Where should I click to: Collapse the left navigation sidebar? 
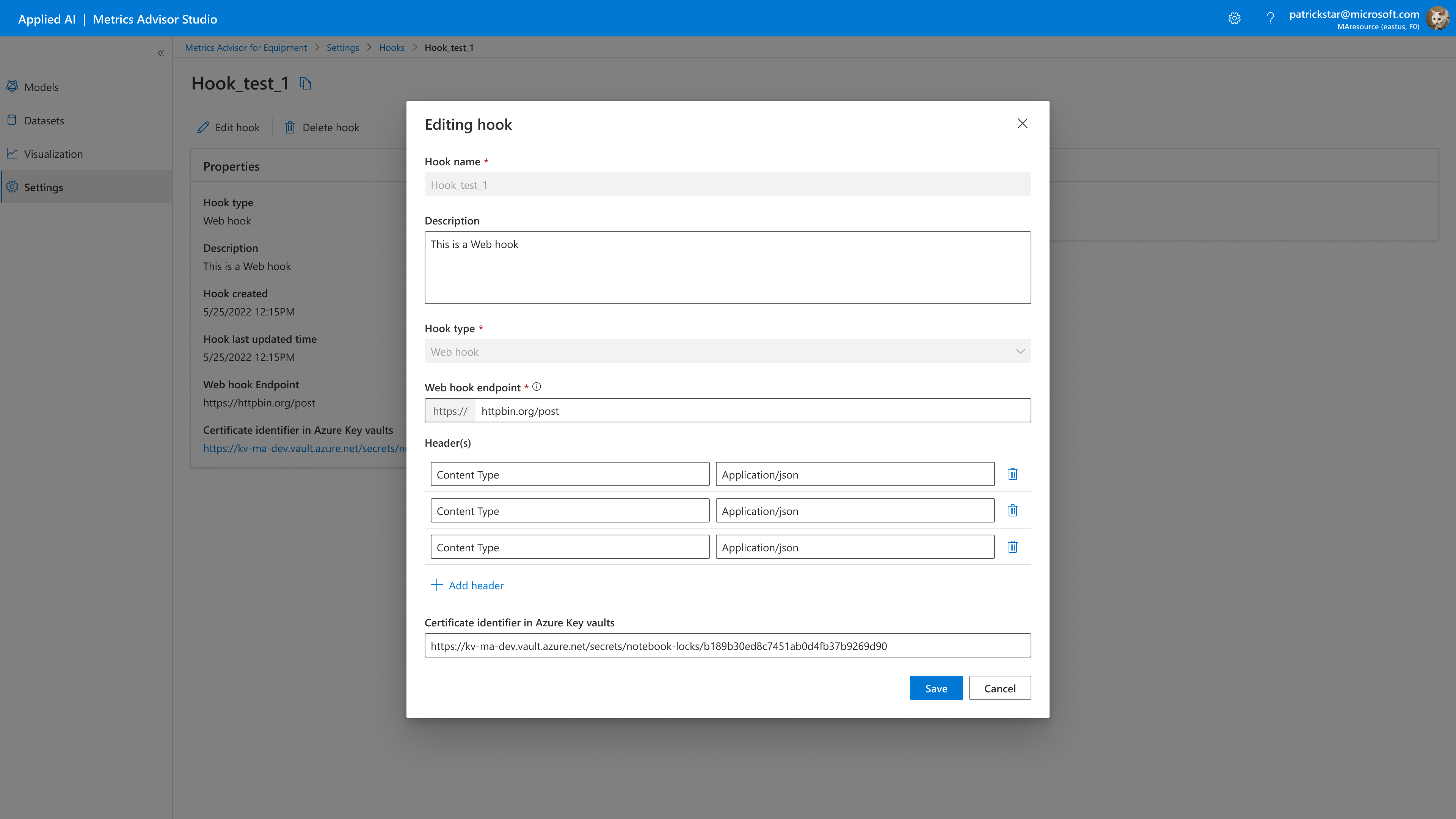160,53
